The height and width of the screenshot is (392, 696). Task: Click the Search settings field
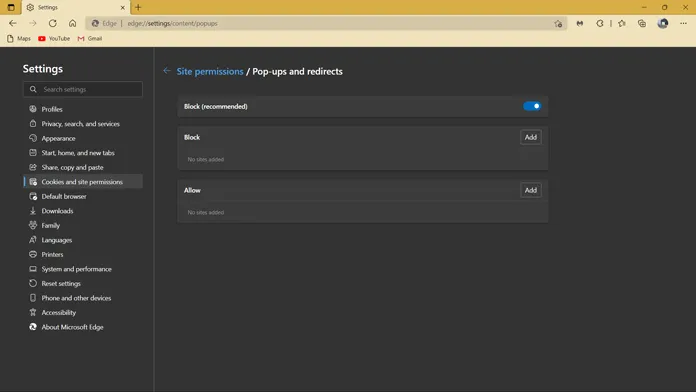[x=83, y=89]
